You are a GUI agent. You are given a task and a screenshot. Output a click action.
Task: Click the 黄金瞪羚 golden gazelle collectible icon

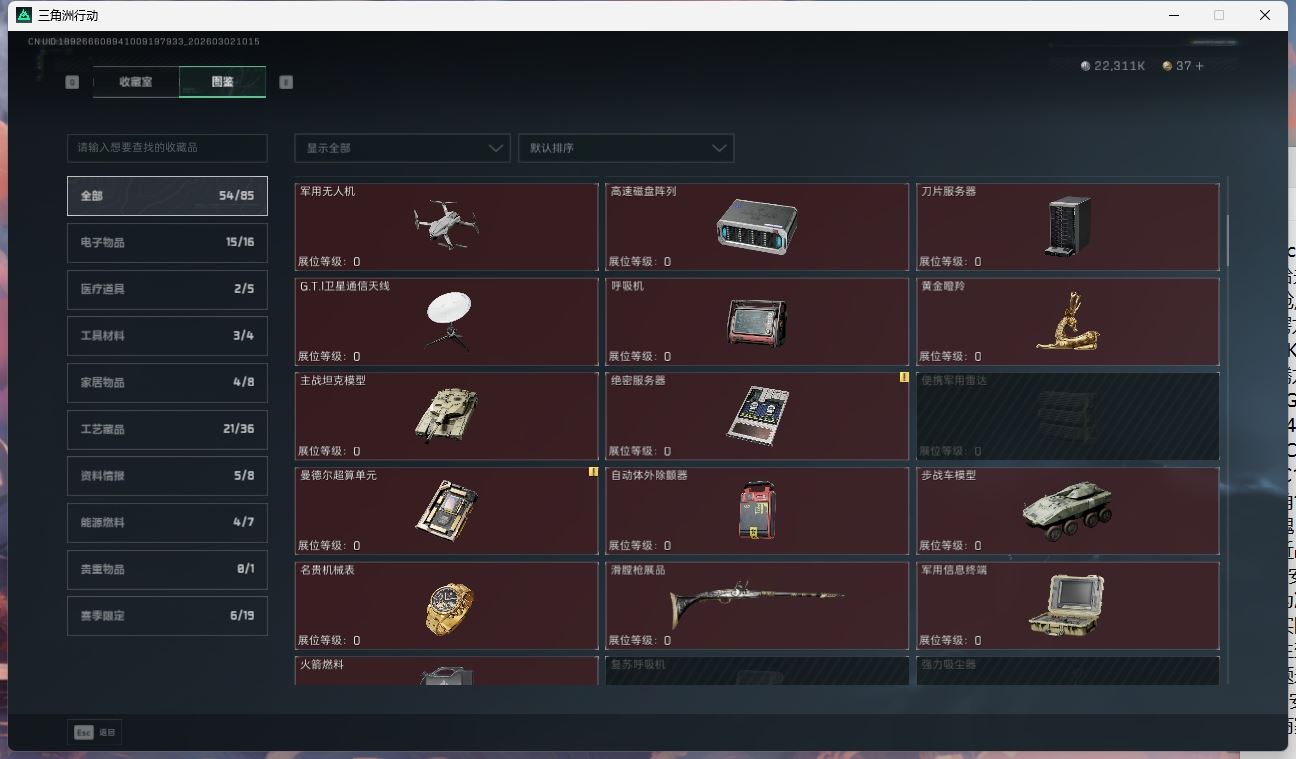[x=1069, y=320]
